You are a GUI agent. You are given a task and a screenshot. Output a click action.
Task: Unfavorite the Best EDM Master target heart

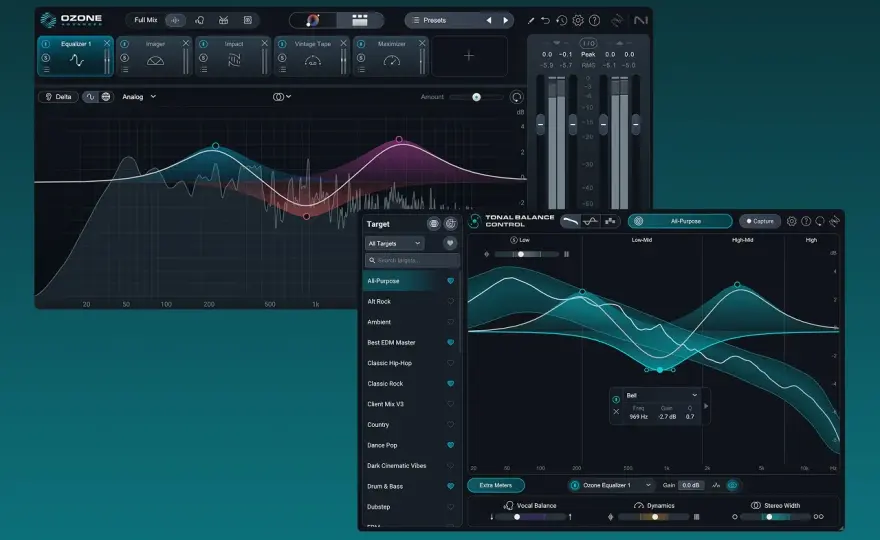[450, 342]
